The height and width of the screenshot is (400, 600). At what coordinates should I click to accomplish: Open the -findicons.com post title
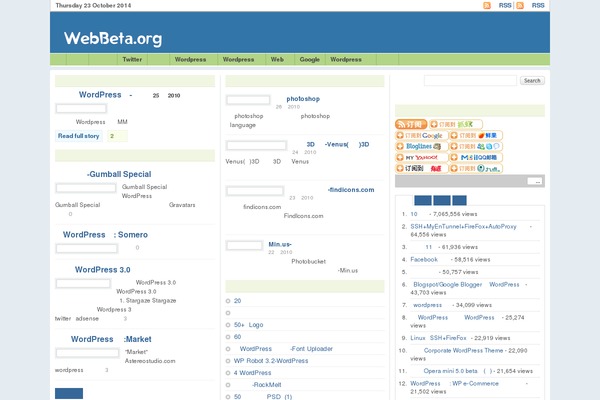(x=351, y=190)
